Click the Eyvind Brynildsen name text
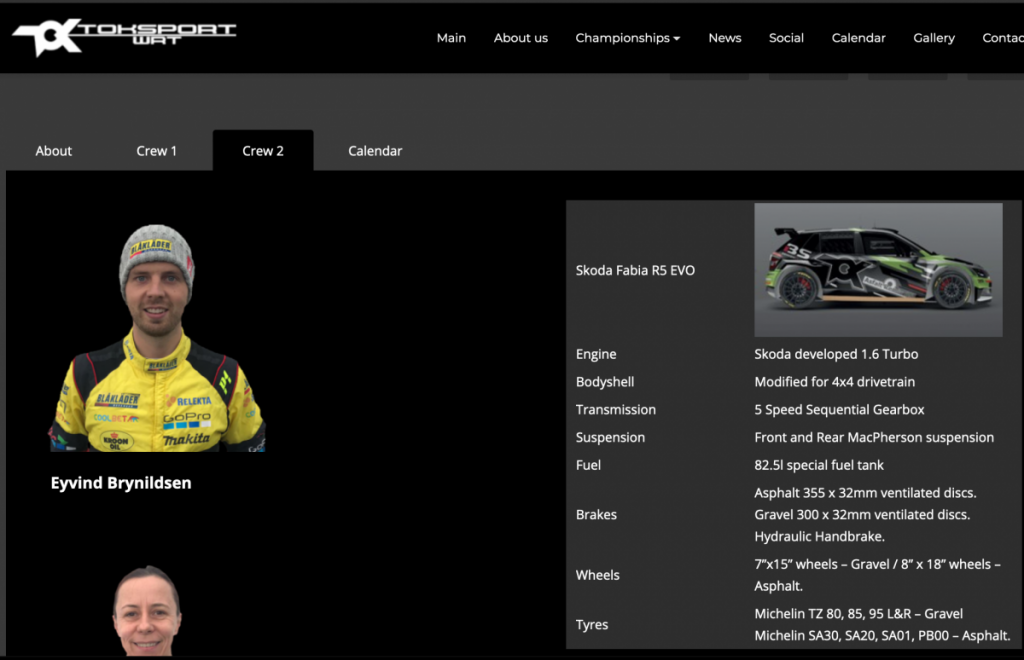The width and height of the screenshot is (1024, 660). (x=121, y=483)
